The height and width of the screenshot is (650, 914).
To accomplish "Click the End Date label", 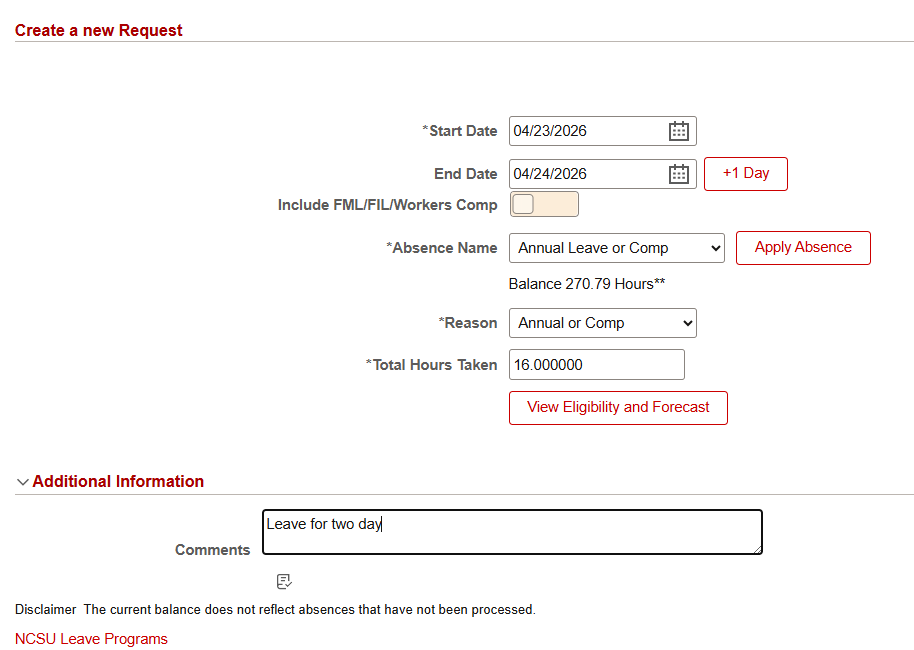I will 466,174.
